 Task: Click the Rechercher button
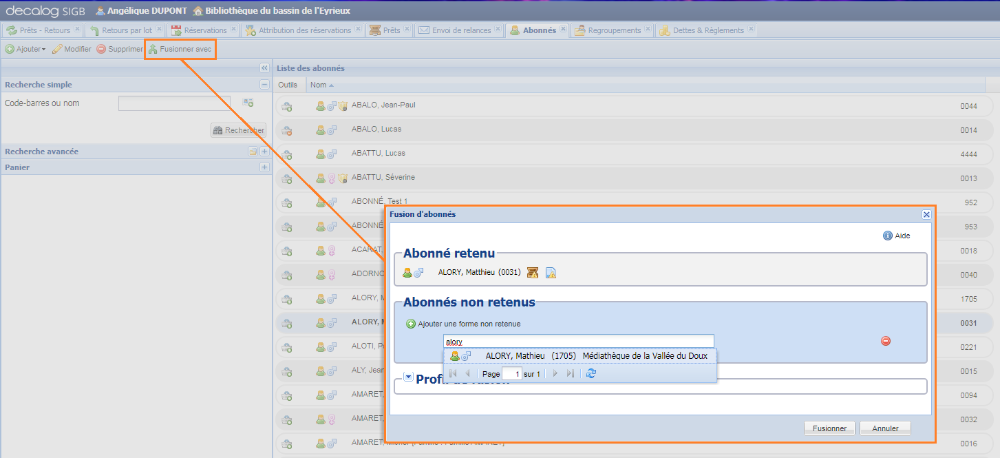238,130
